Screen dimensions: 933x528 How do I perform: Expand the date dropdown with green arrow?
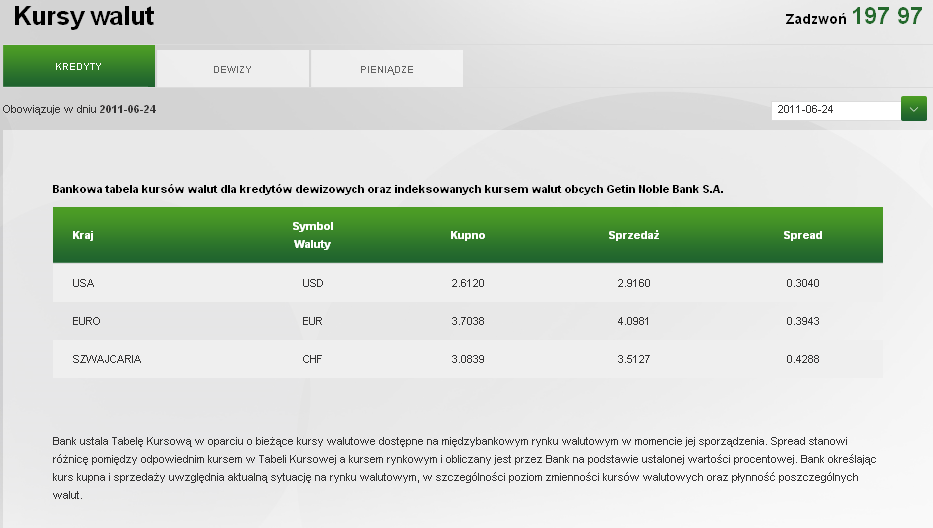pyautogui.click(x=914, y=109)
